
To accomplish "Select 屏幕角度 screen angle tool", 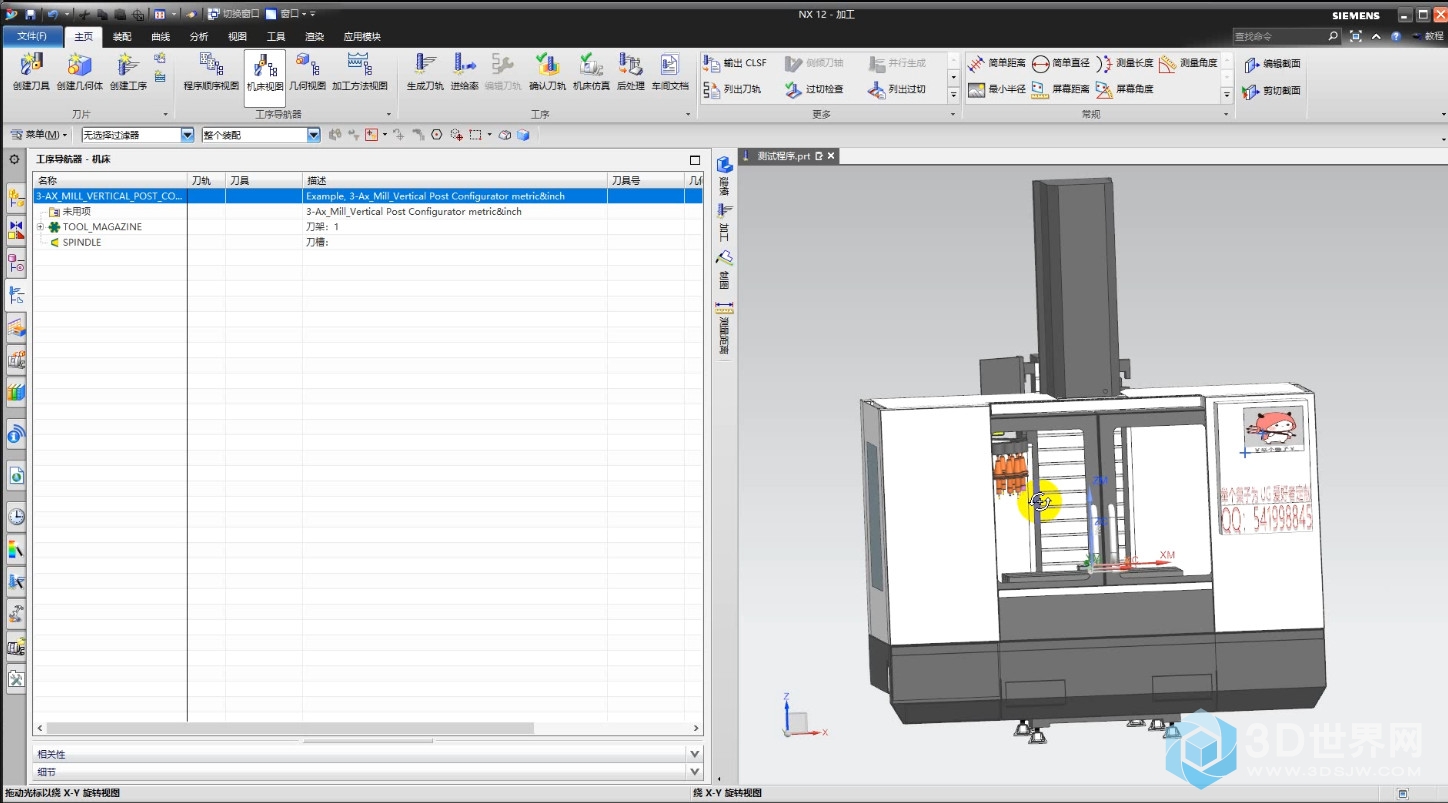I will coord(1125,89).
